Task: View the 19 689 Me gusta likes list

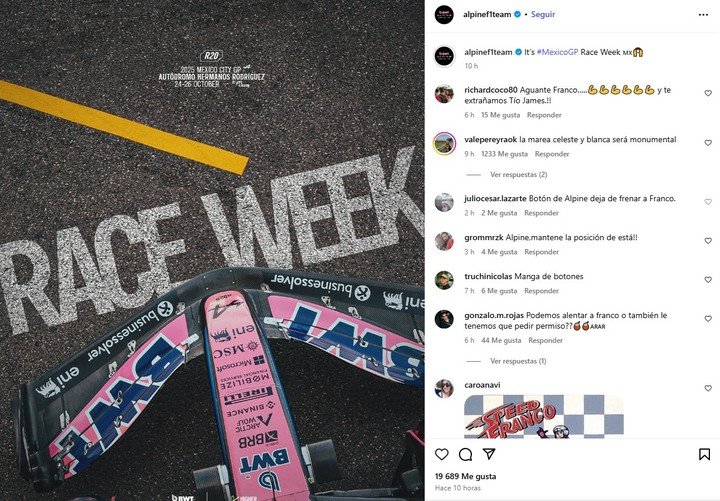Action: [466, 476]
